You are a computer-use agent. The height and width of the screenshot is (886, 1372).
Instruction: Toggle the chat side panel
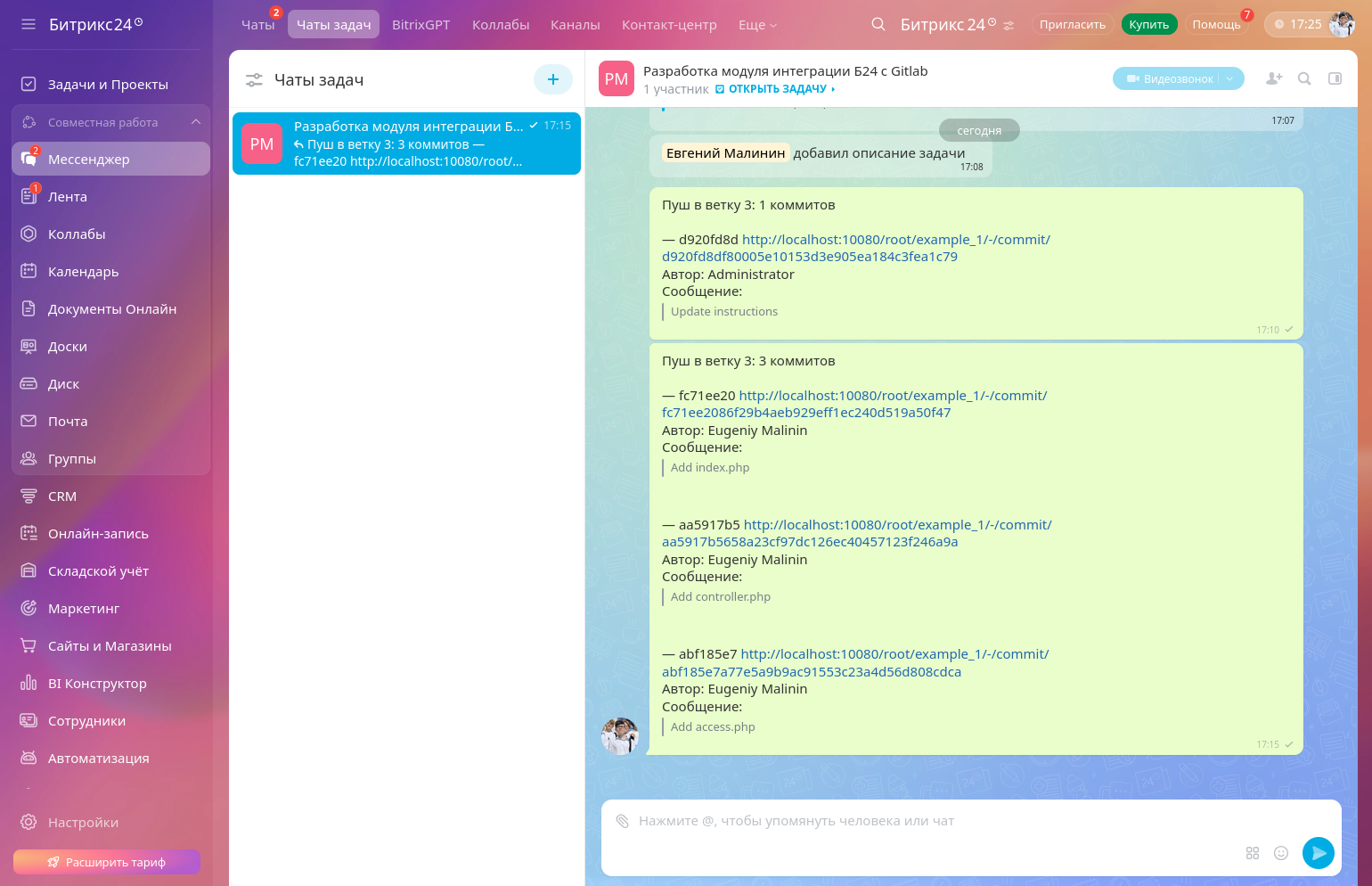click(x=1335, y=78)
